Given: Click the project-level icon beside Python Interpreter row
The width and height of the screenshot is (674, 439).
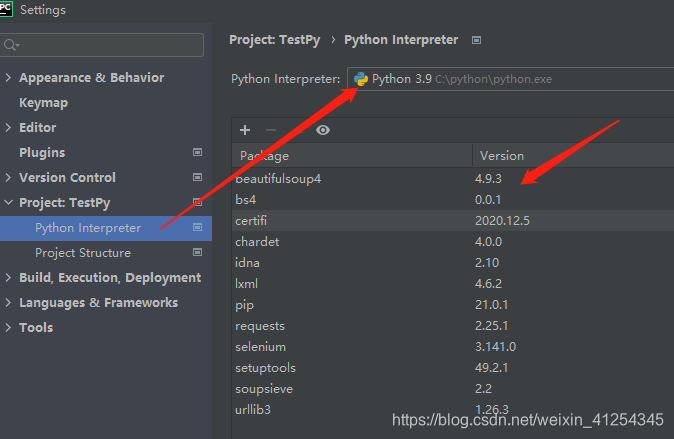Looking at the screenshot, I should (x=197, y=227).
